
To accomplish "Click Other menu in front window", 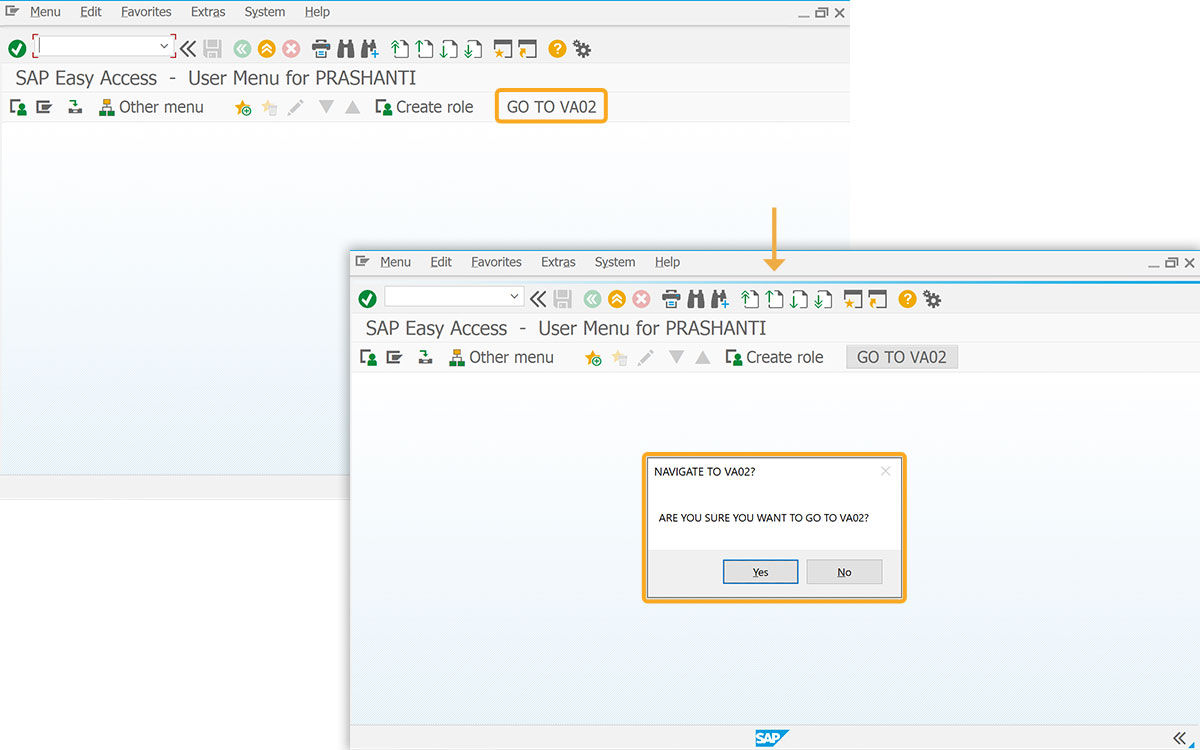I will point(501,357).
